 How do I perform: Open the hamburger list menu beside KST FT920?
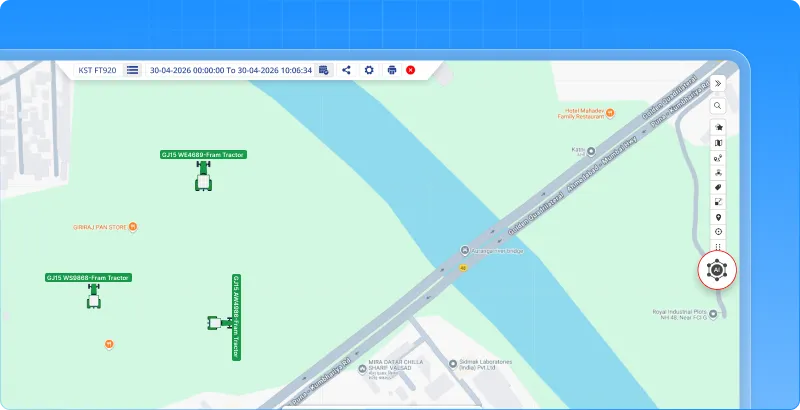pyautogui.click(x=133, y=70)
